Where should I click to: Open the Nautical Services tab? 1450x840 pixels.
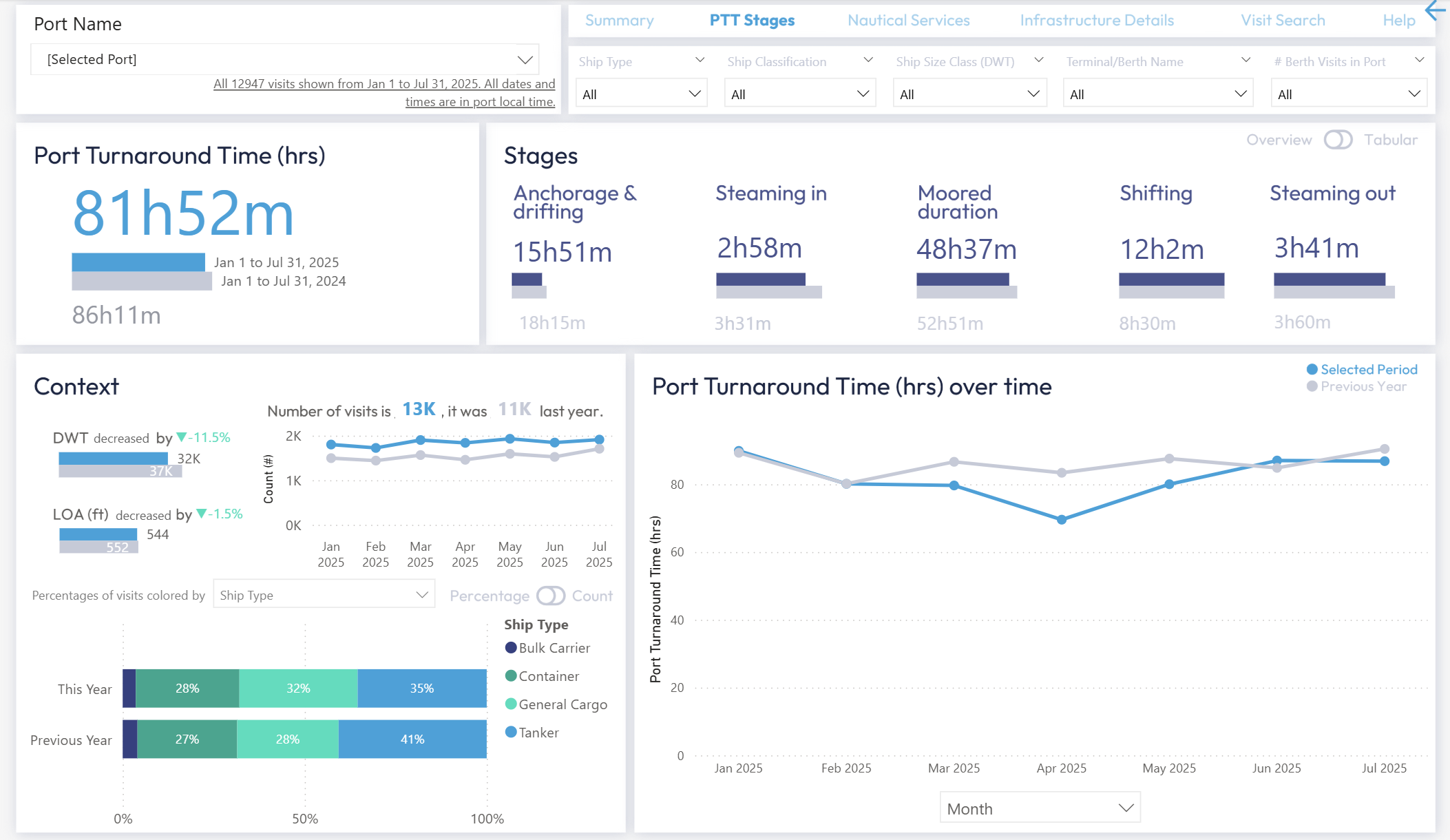click(908, 20)
